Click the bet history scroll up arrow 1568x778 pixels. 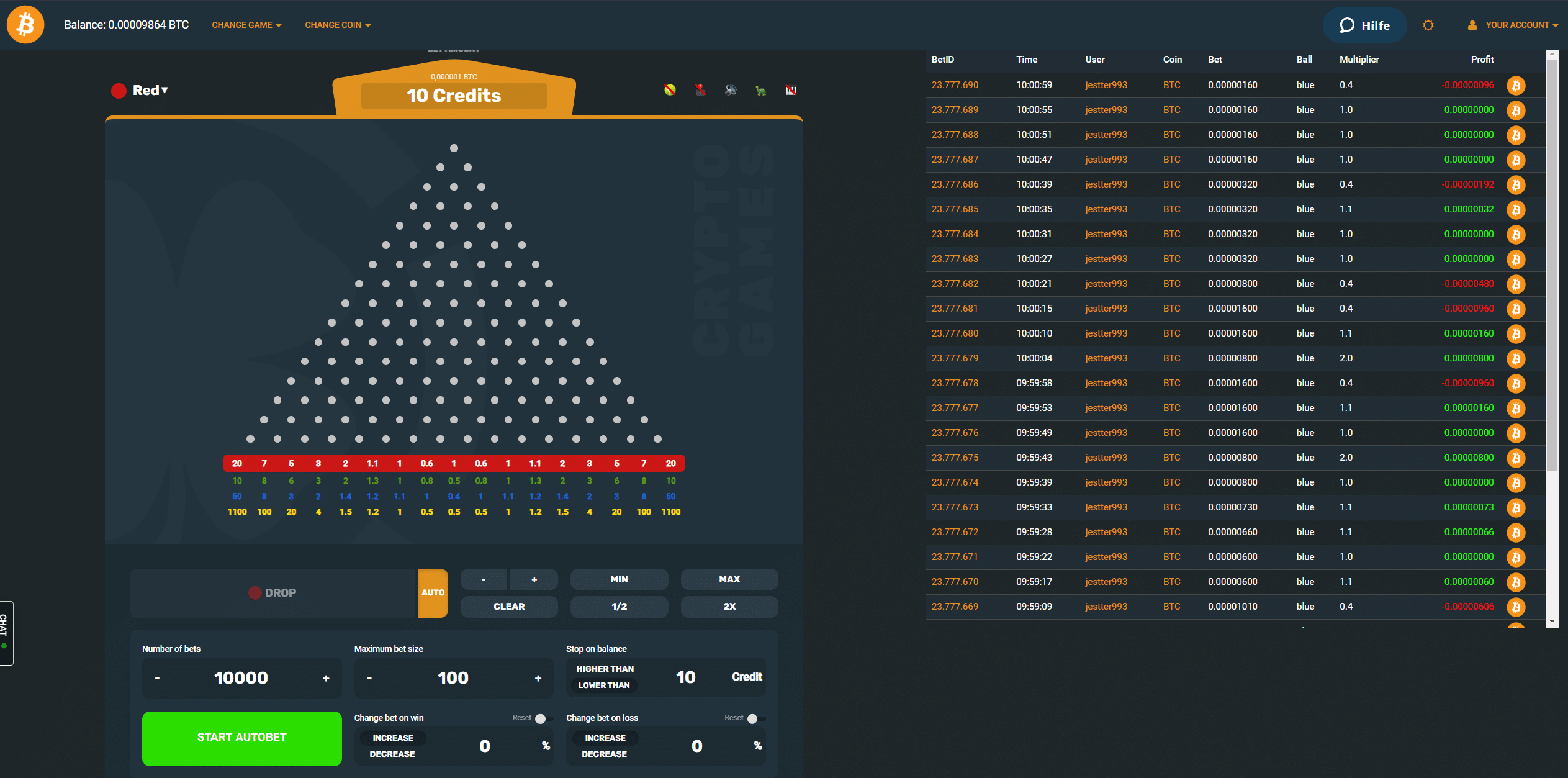coord(1552,55)
